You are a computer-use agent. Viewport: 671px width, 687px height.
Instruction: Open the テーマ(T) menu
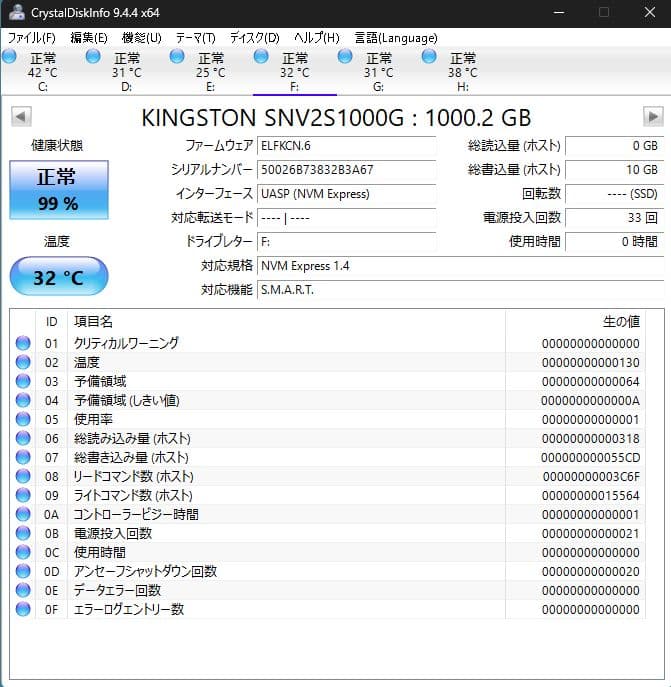pos(195,38)
